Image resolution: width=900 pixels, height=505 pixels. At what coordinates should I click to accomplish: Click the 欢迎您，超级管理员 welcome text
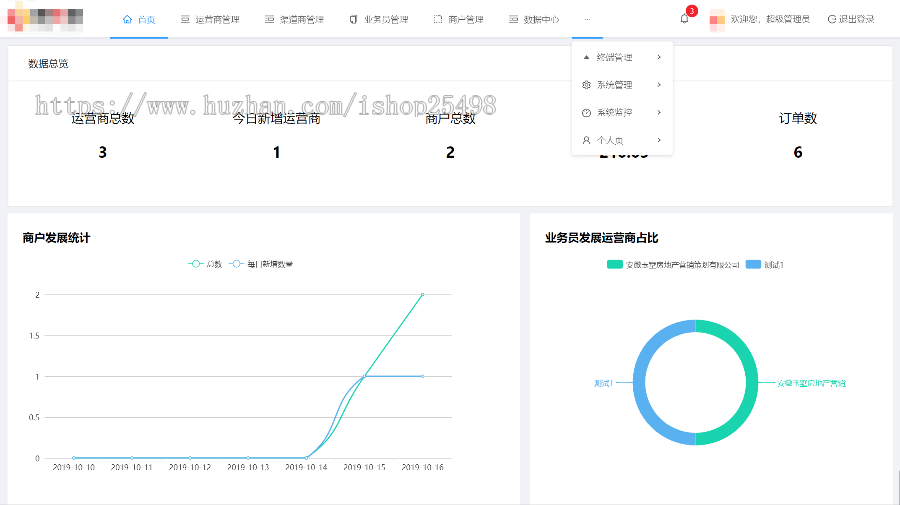tap(770, 20)
